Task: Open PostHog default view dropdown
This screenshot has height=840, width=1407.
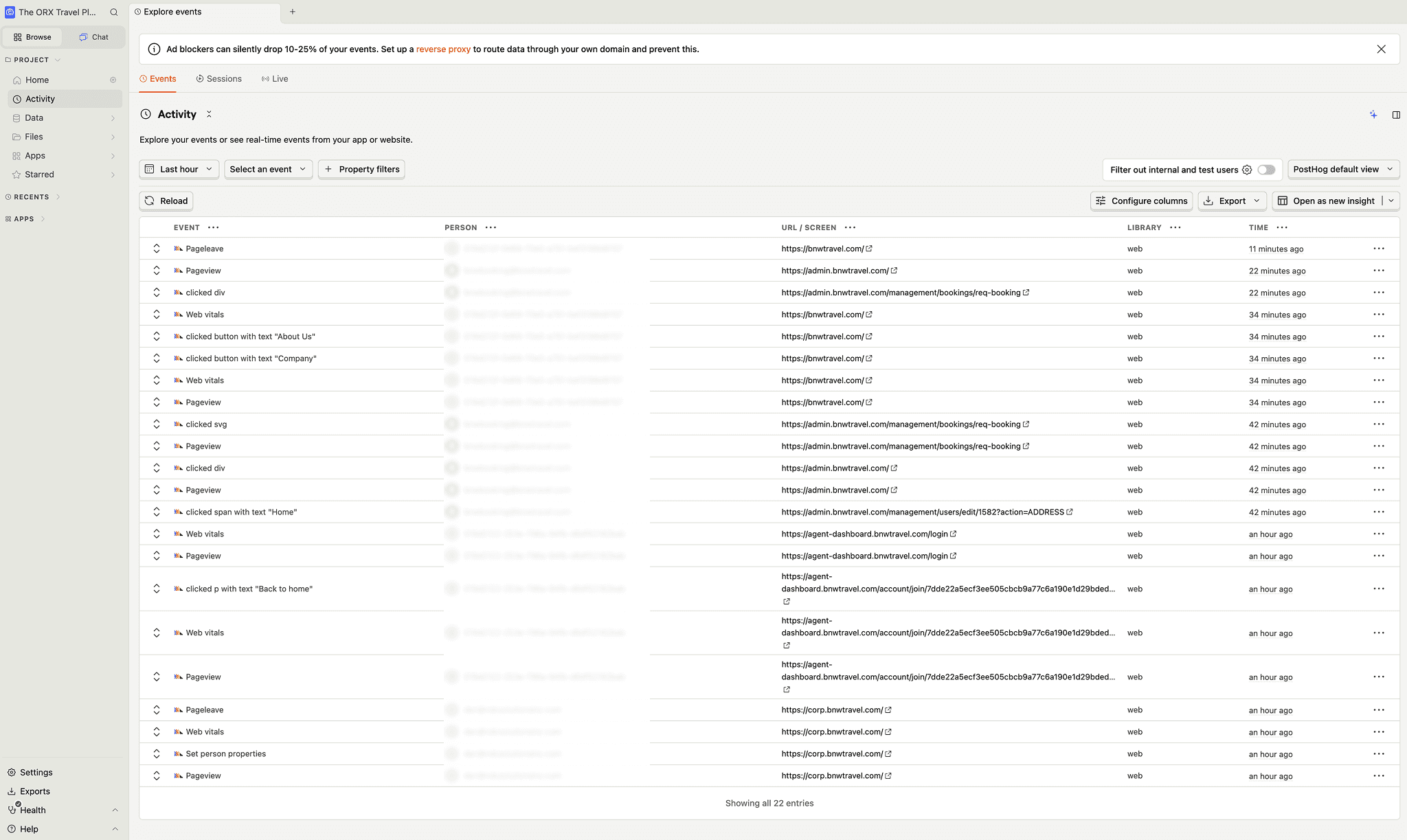Action: tap(1342, 169)
